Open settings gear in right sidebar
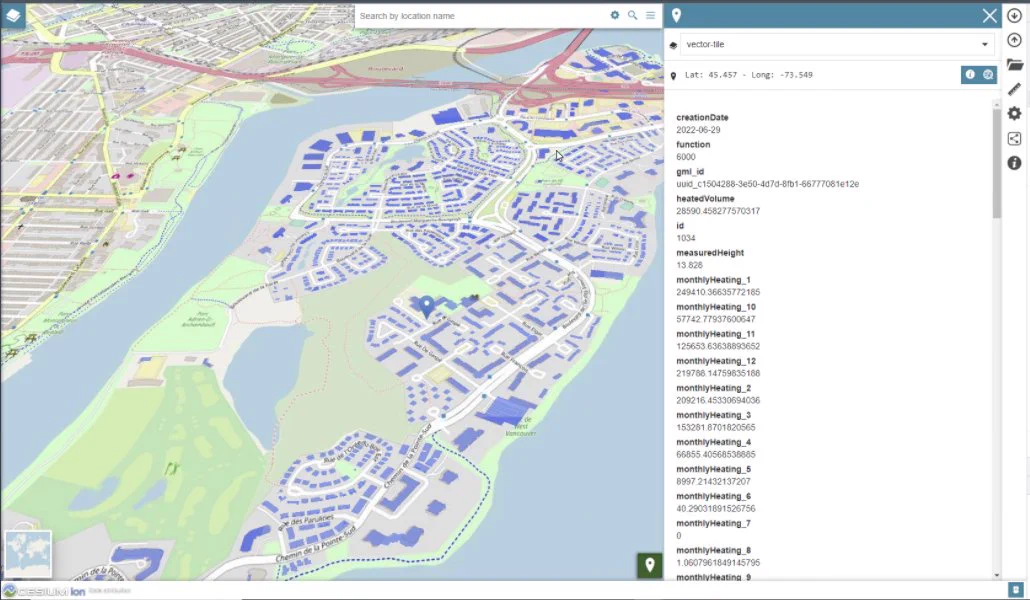 coord(1014,113)
